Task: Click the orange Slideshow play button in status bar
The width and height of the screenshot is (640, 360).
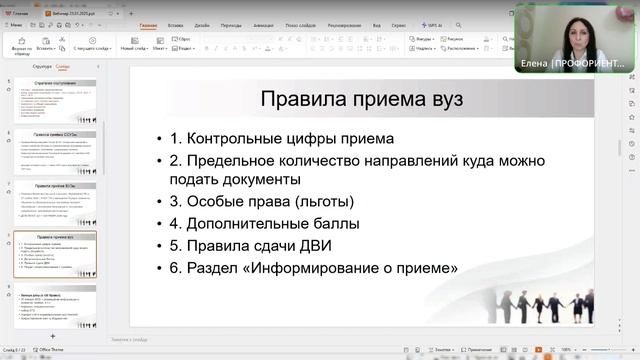Action: [538, 350]
